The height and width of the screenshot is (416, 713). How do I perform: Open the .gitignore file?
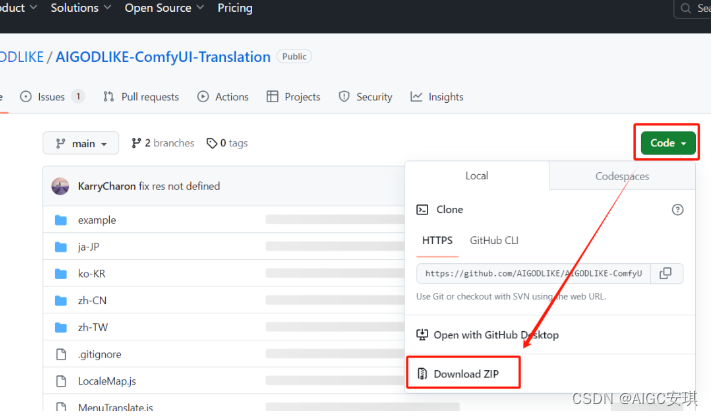[100, 354]
